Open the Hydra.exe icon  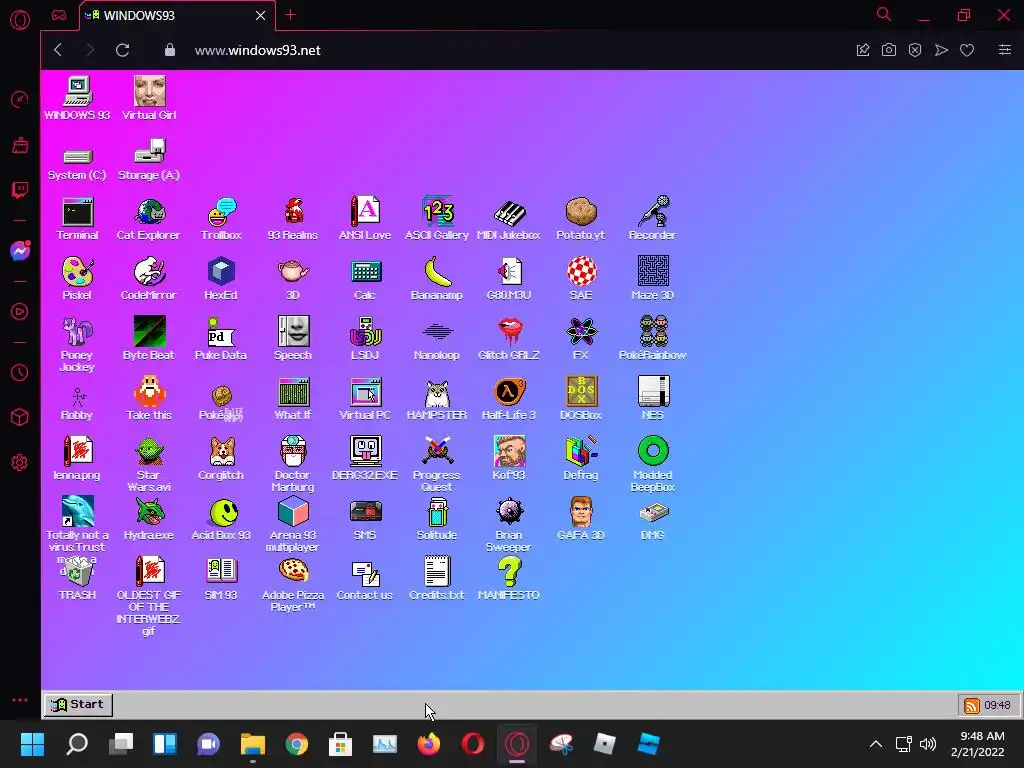pos(149,519)
